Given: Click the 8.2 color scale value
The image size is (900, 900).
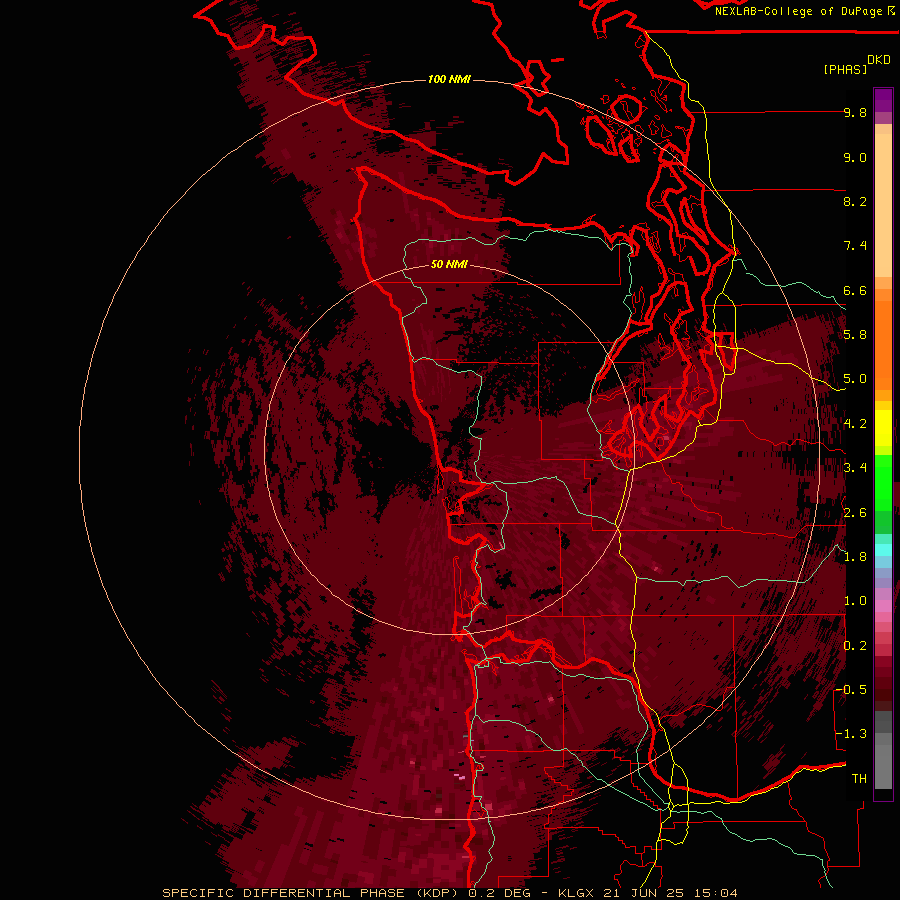Looking at the screenshot, I should (855, 201).
